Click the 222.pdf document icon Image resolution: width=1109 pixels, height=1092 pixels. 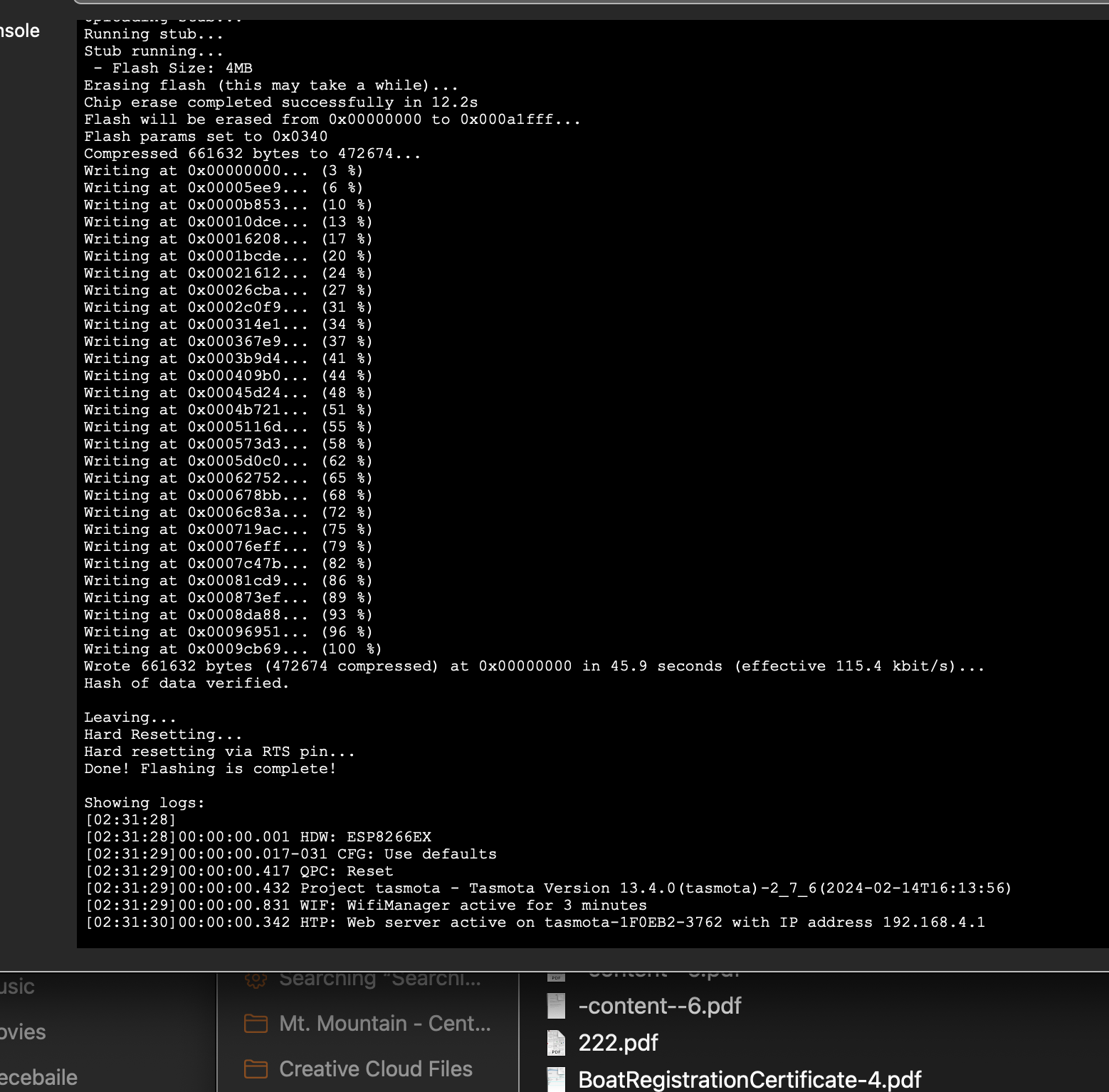coord(556,1043)
